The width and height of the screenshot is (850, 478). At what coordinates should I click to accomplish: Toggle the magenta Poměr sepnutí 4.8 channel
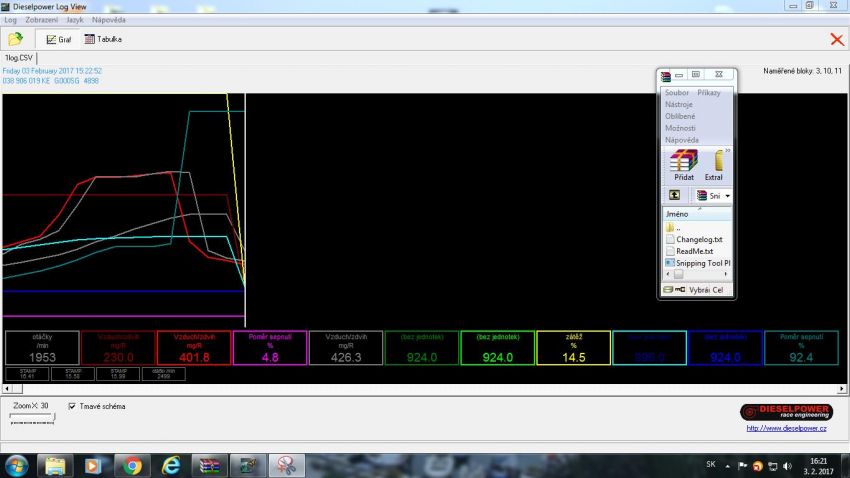pyautogui.click(x=270, y=348)
